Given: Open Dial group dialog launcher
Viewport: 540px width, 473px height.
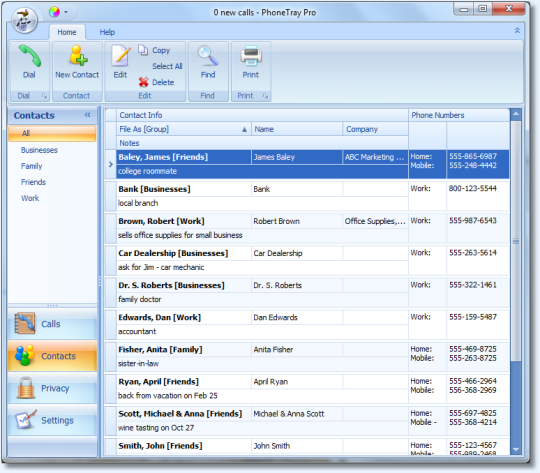Looking at the screenshot, I should (x=44, y=96).
